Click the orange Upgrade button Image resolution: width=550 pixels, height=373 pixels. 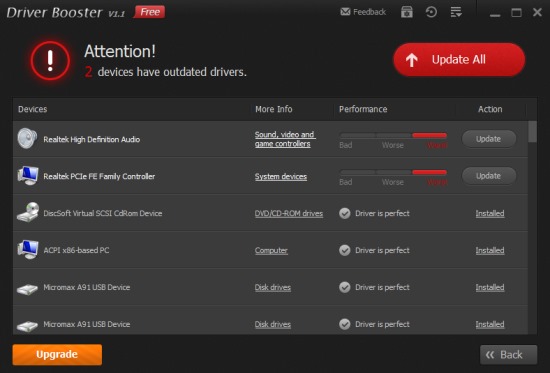(x=57, y=354)
